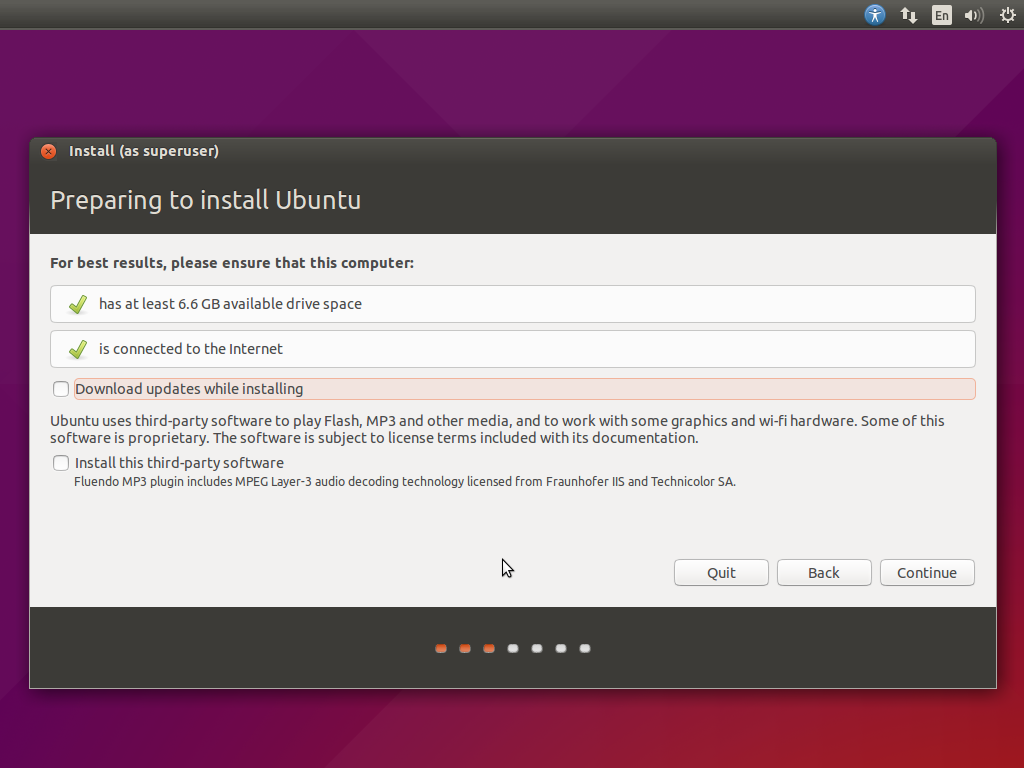Open the sound volume indicator

point(973,15)
